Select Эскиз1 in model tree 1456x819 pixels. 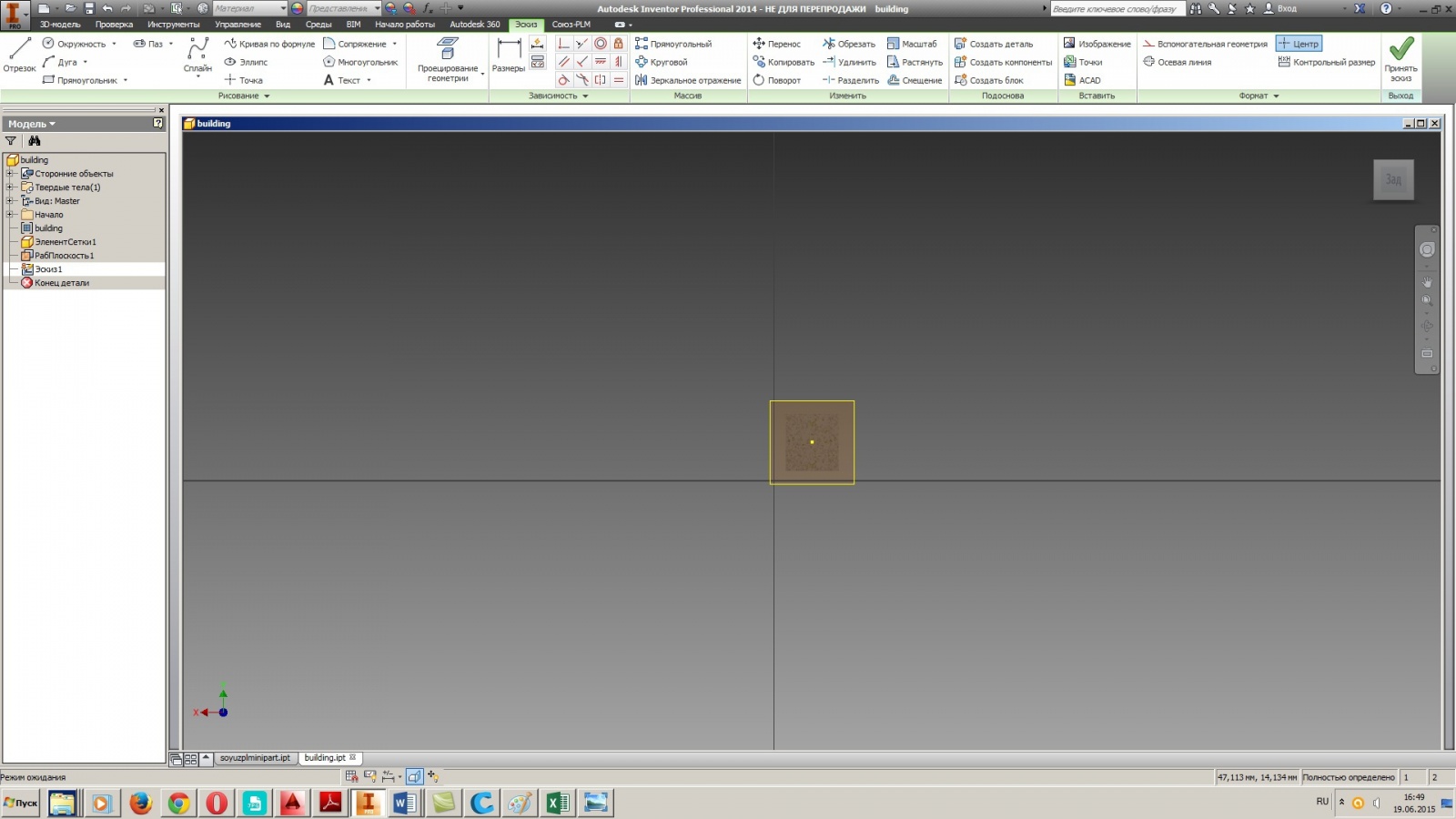(x=48, y=269)
